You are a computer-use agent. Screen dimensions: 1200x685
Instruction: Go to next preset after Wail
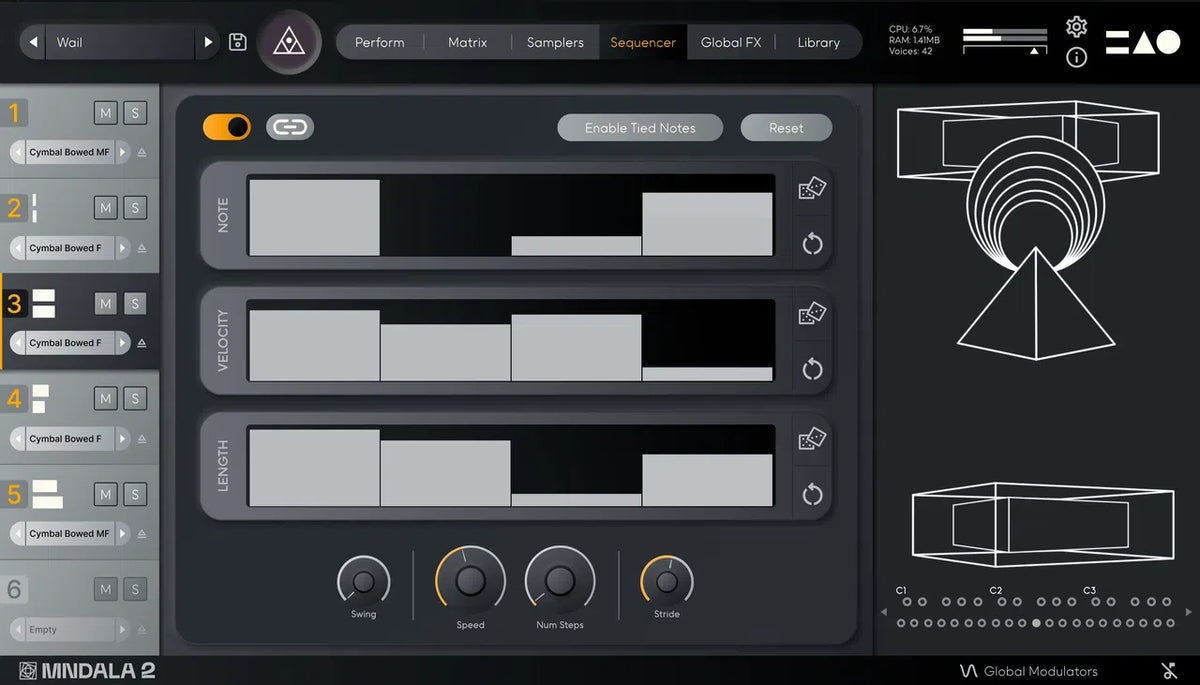tap(208, 42)
